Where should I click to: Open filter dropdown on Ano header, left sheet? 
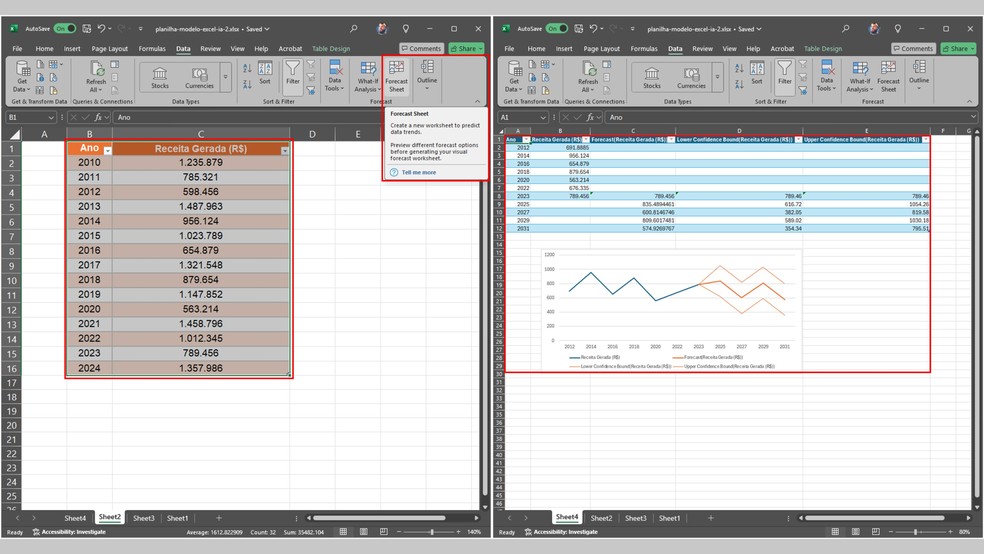tap(107, 151)
